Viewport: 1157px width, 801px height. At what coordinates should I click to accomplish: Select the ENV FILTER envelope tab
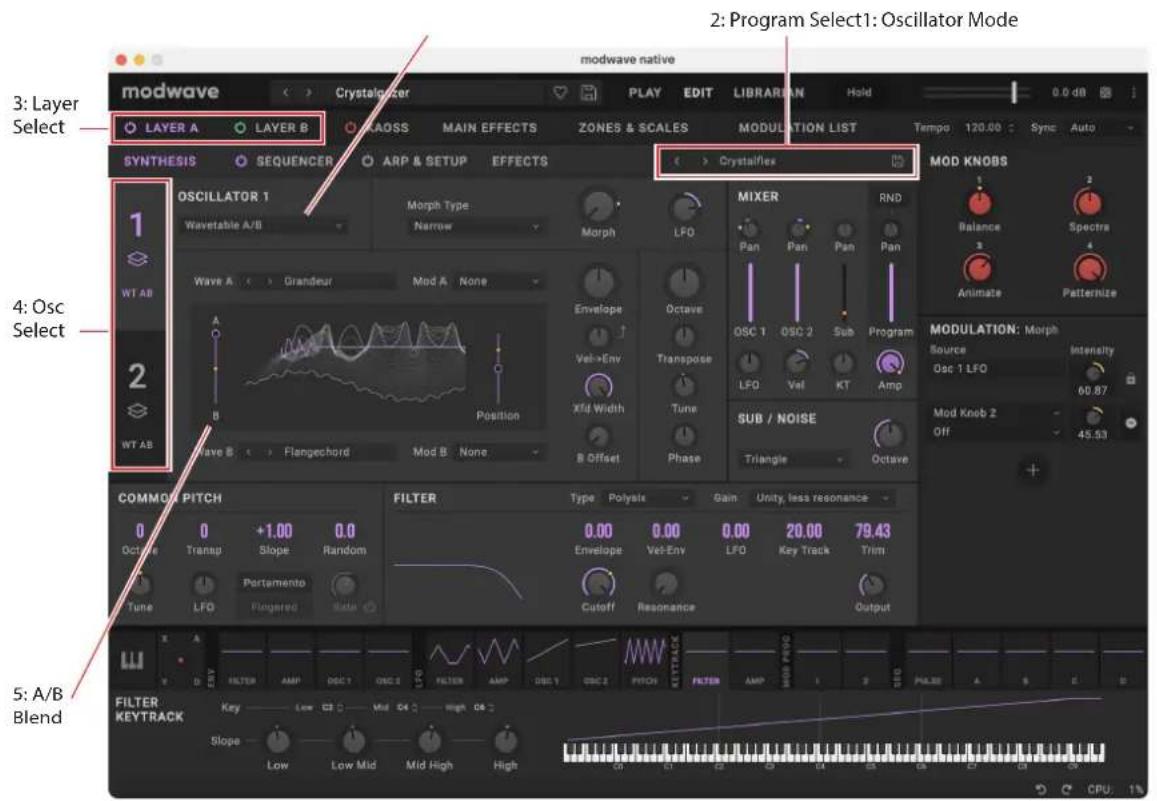click(241, 659)
